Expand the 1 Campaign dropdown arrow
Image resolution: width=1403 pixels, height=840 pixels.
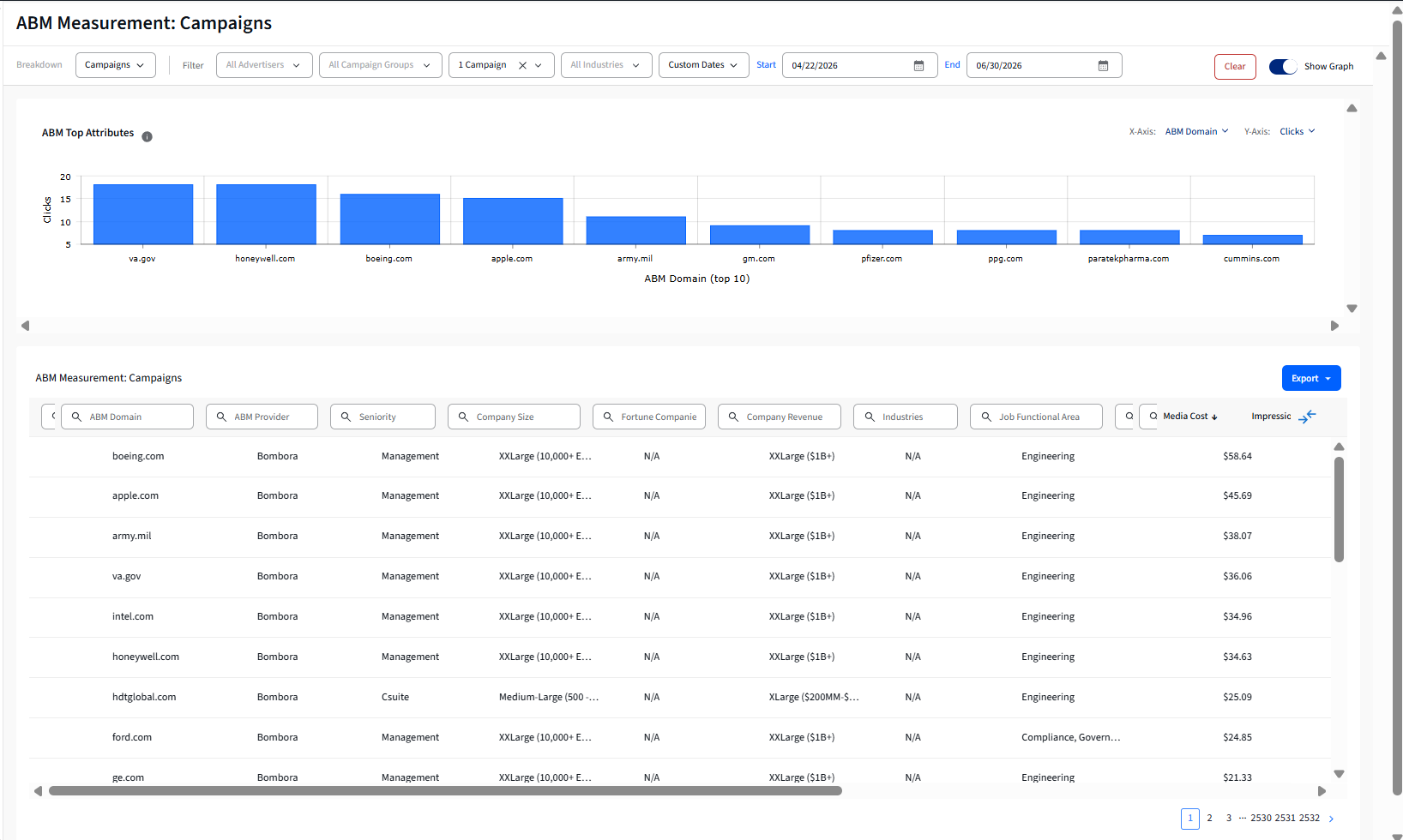[539, 65]
